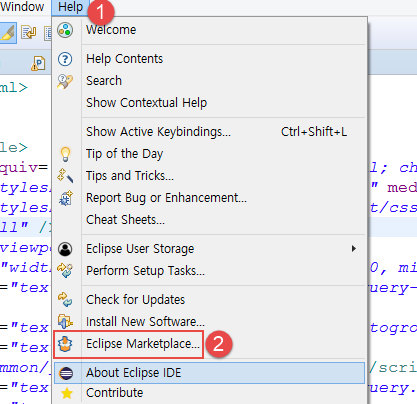
Task: Choose Report Bug or Enhancement
Action: pyautogui.click(x=210, y=198)
